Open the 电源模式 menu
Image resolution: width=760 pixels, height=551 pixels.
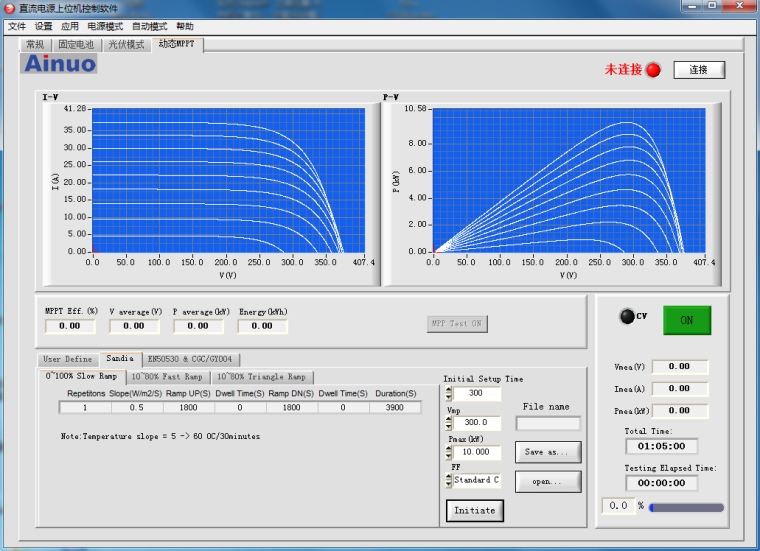[x=105, y=26]
